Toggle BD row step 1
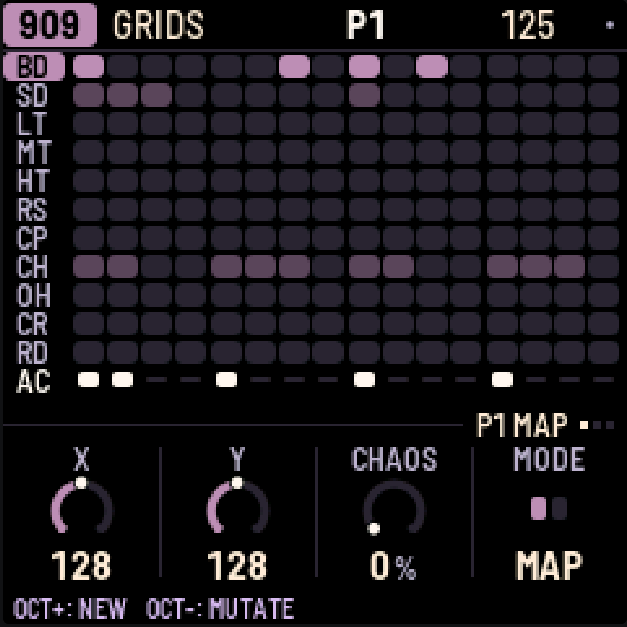 point(88,66)
